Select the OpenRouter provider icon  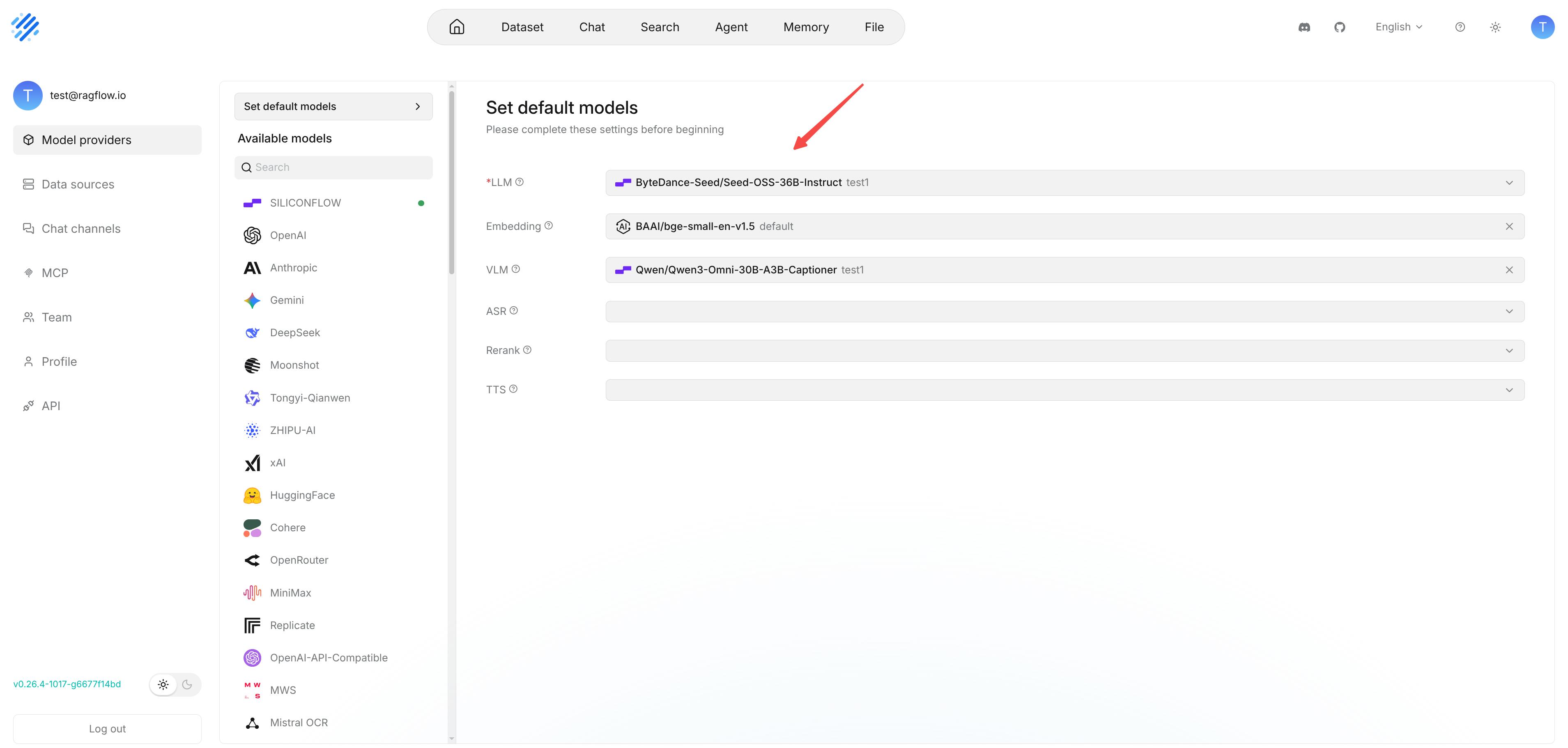[252, 560]
